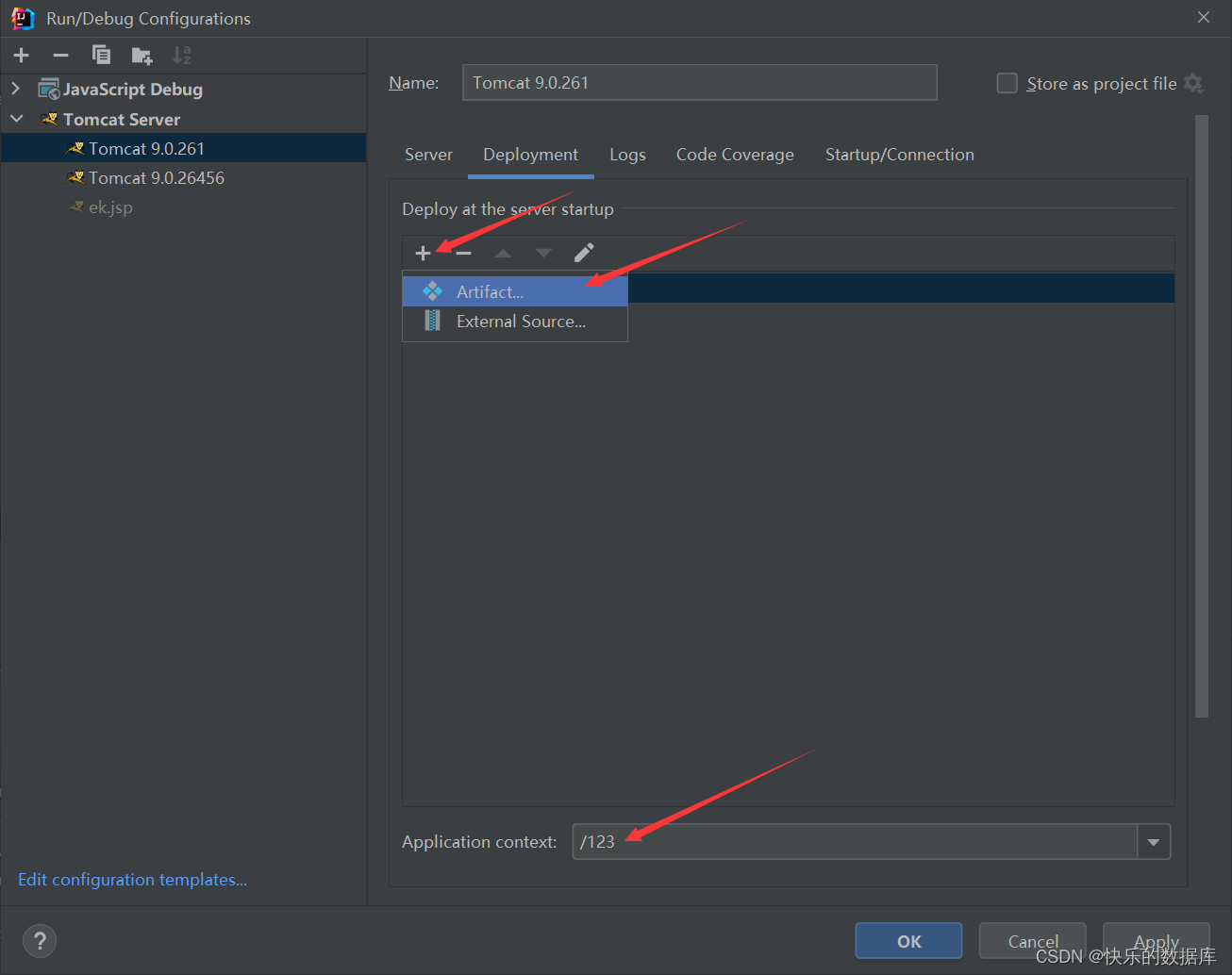Open project file storage settings gear
1232x975 pixels.
pos(1193,83)
